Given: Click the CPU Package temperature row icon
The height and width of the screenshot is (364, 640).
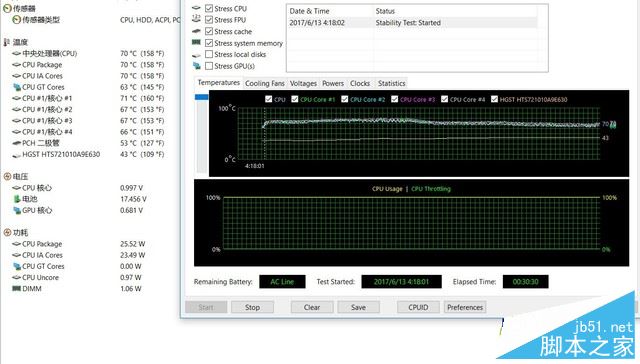Looking at the screenshot, I should [x=17, y=64].
